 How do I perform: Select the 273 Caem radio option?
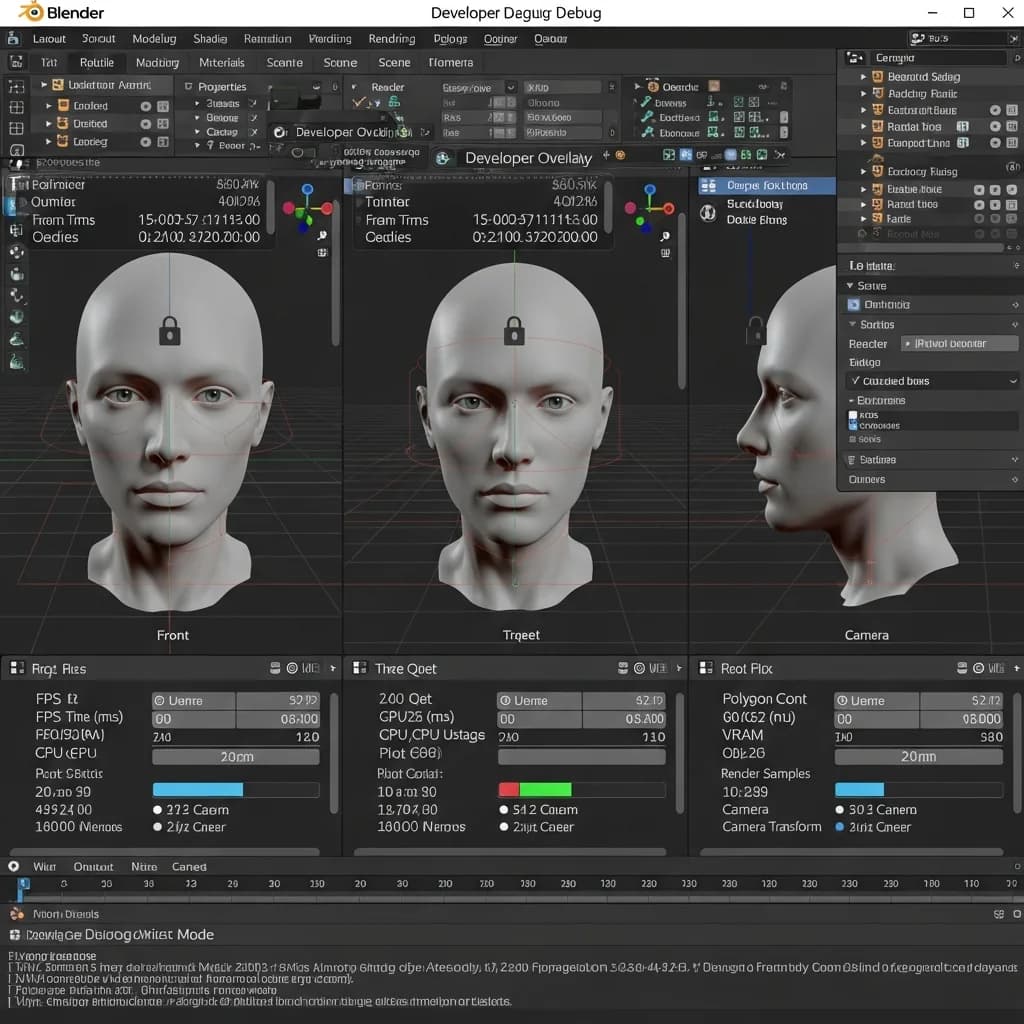(157, 809)
